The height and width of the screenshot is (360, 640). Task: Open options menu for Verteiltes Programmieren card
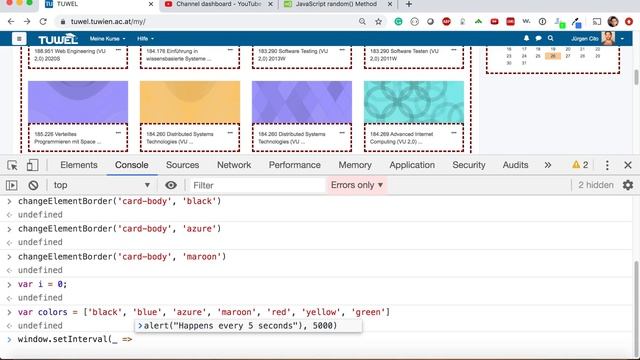tap(118, 133)
